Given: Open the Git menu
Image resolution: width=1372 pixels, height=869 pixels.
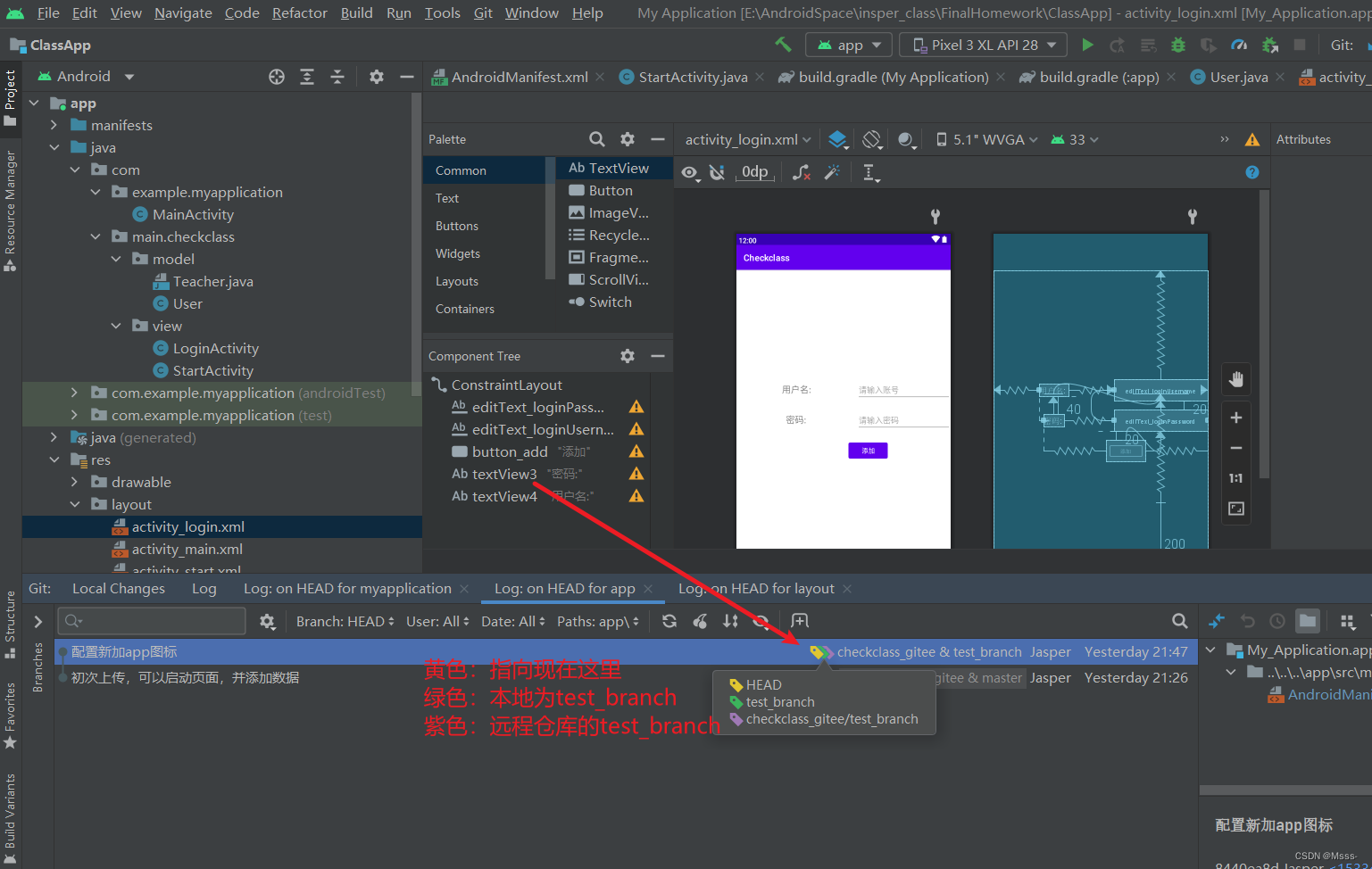Looking at the screenshot, I should 483,12.
